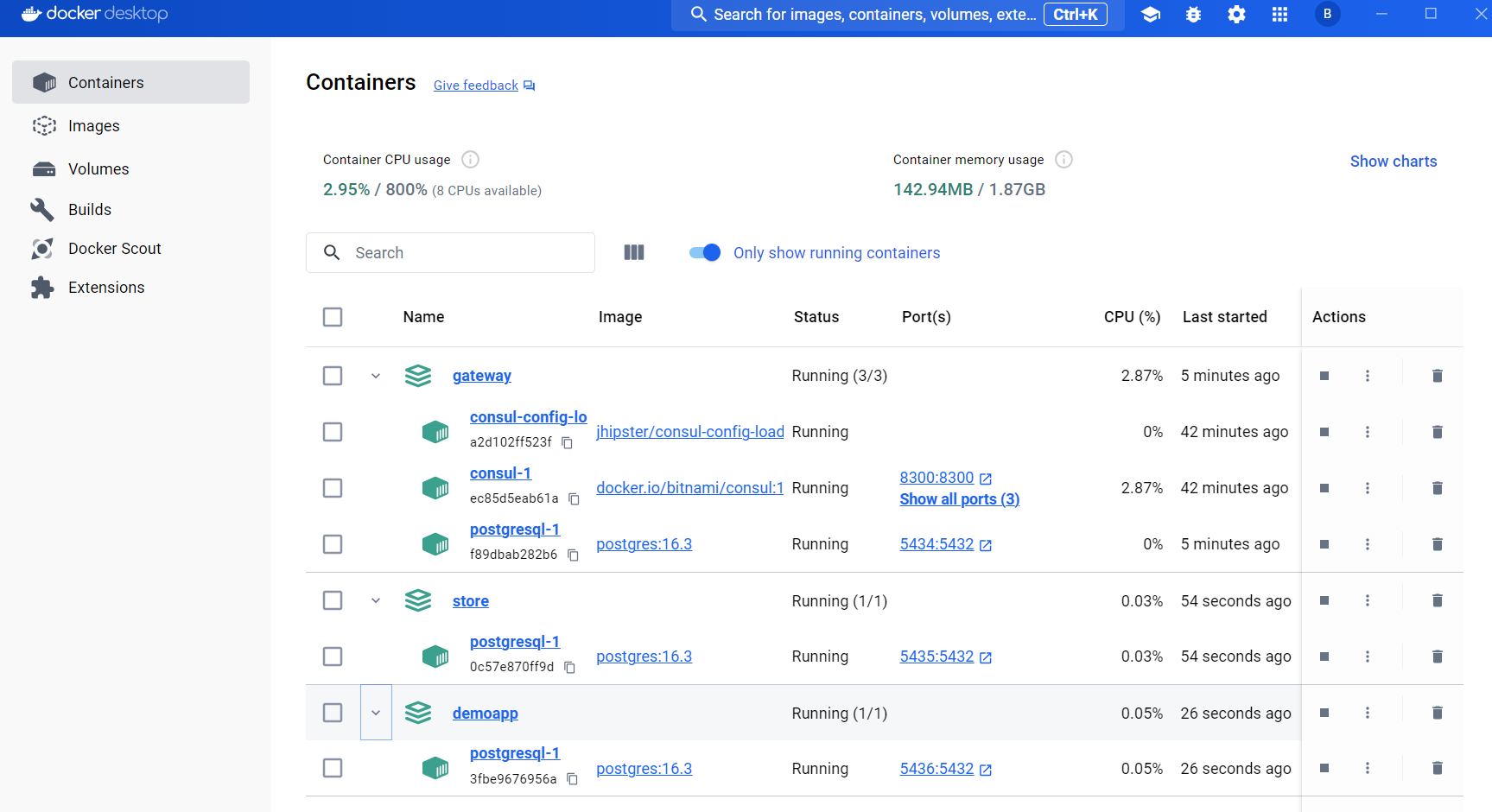This screenshot has height=812, width=1492.
Task: Open more actions for gateway stack
Action: (1367, 376)
